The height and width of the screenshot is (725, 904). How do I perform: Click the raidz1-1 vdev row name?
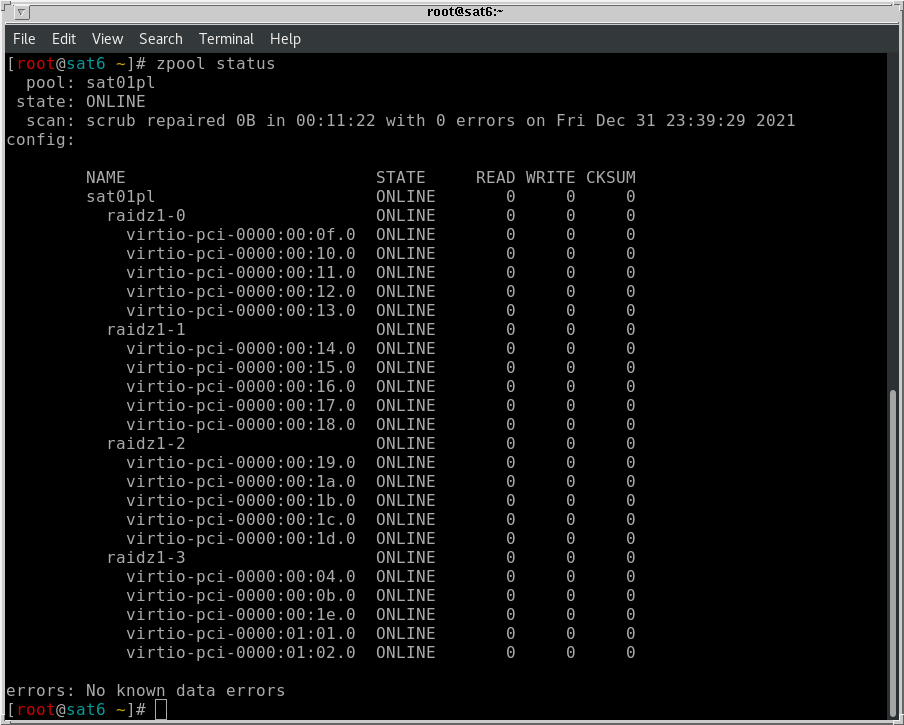coord(146,330)
